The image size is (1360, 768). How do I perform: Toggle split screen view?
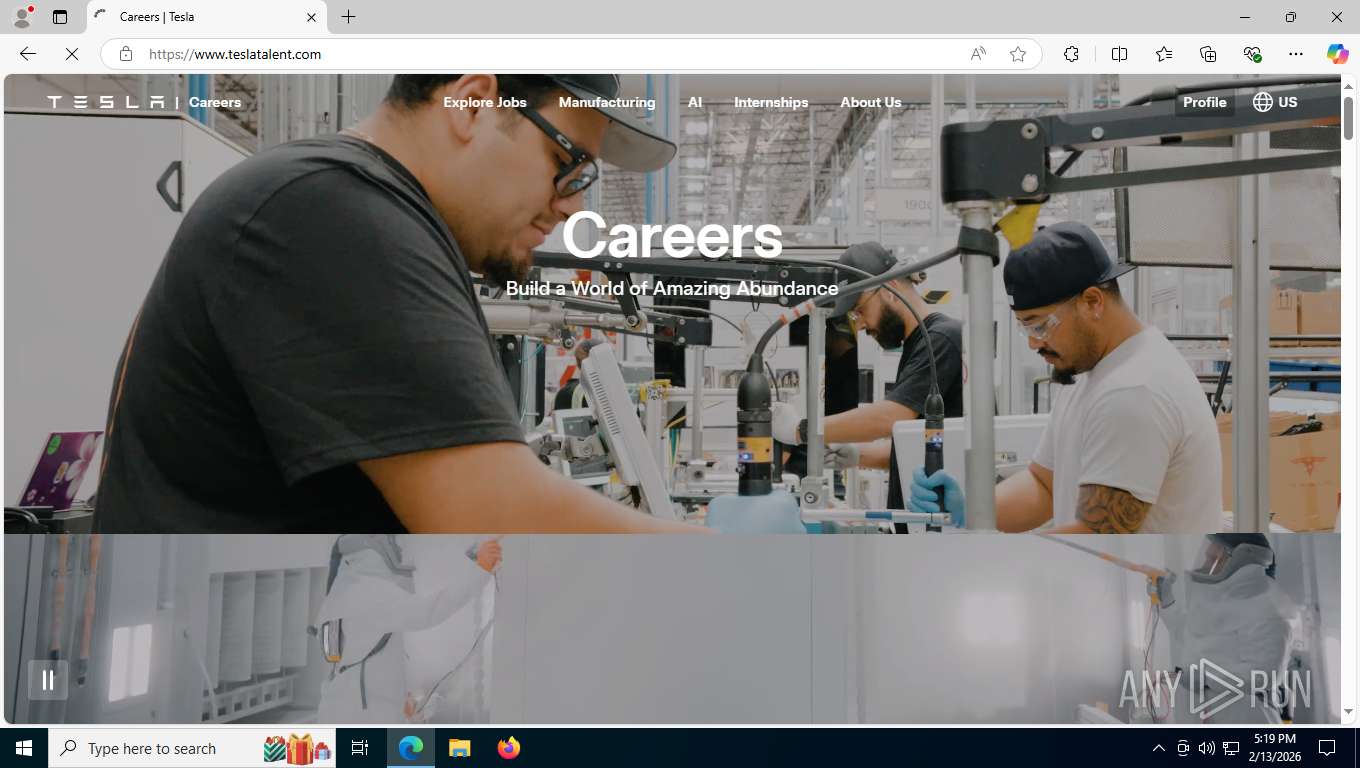[1119, 54]
